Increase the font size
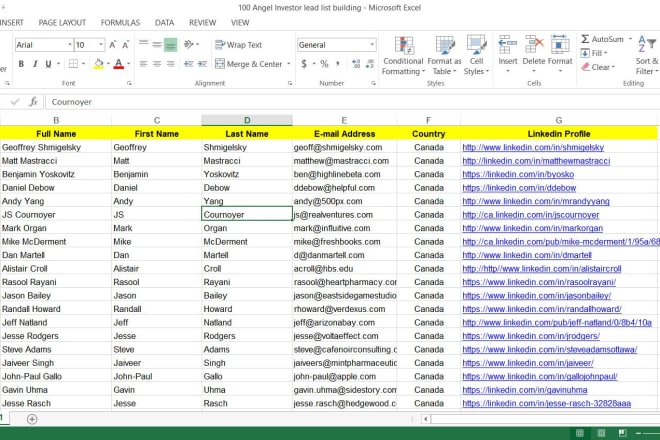This screenshot has height=440, width=660. pyautogui.click(x=113, y=45)
